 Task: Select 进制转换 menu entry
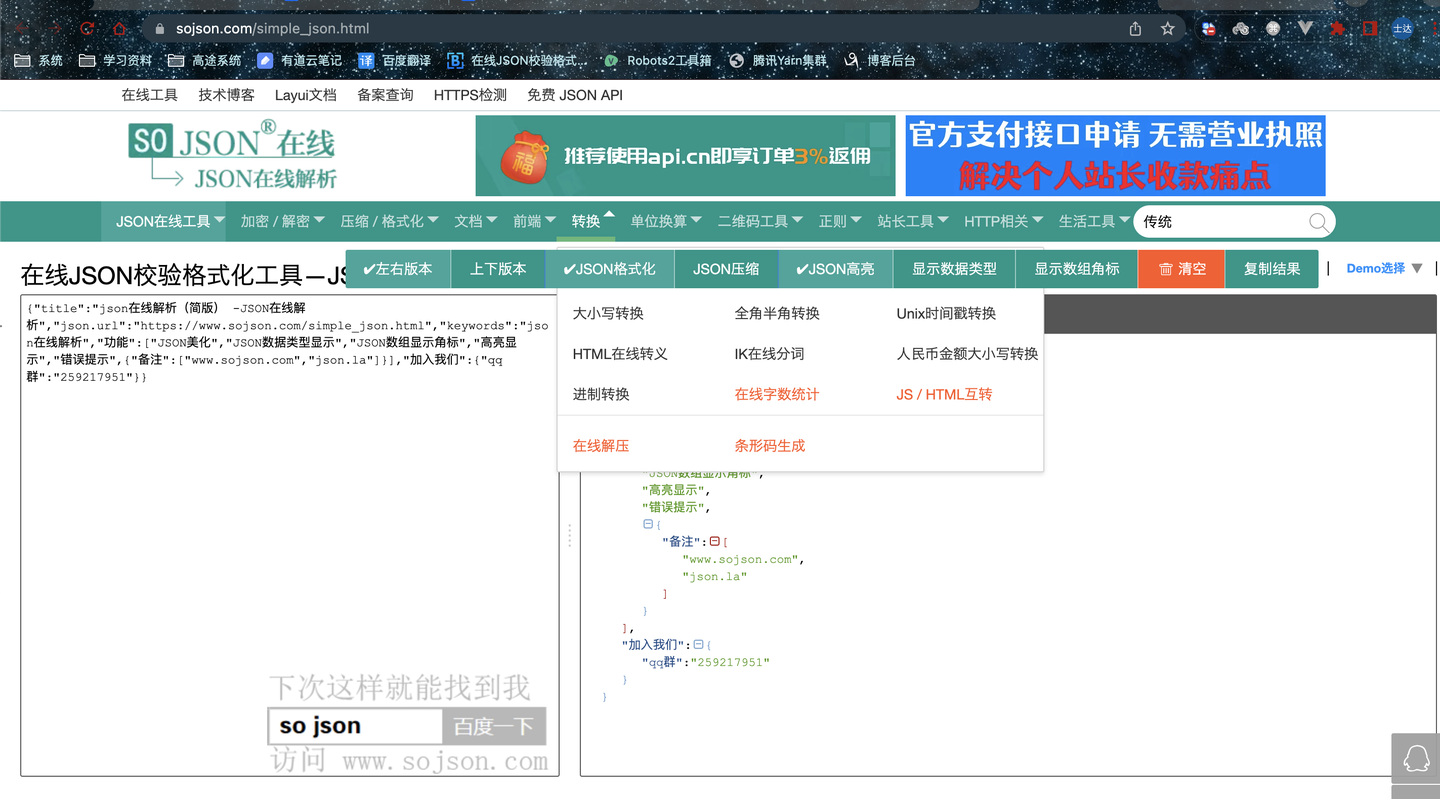(x=601, y=395)
